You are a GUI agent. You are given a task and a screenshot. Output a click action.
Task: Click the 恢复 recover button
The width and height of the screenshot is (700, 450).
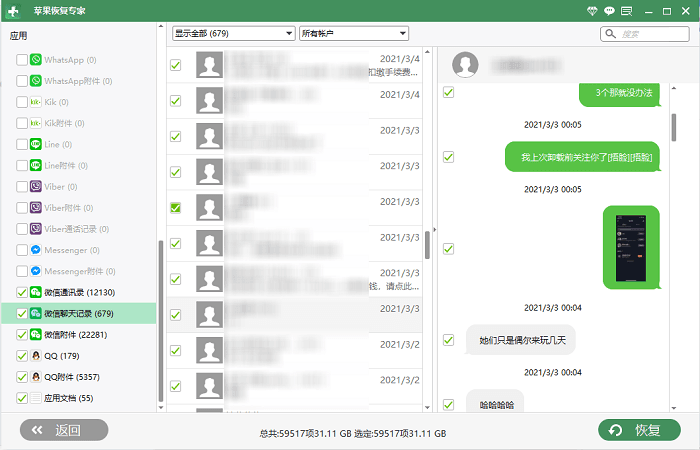click(639, 430)
